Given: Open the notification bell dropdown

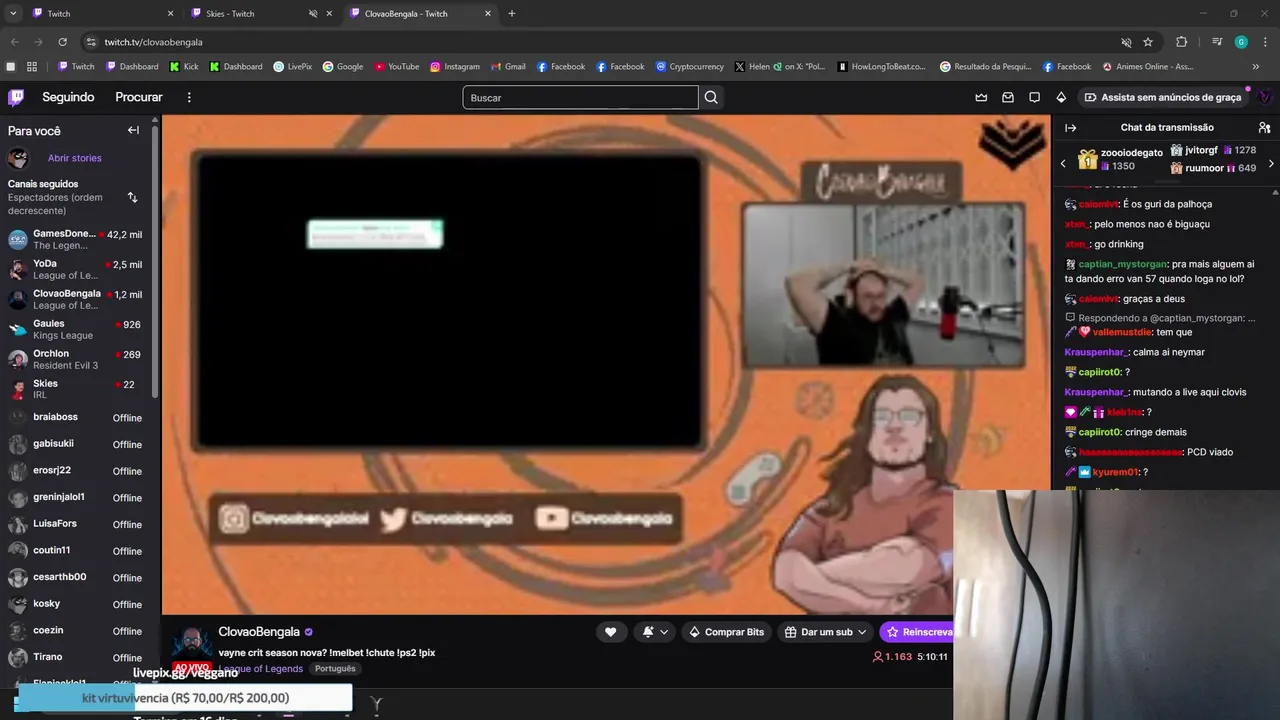Looking at the screenshot, I should coord(655,632).
